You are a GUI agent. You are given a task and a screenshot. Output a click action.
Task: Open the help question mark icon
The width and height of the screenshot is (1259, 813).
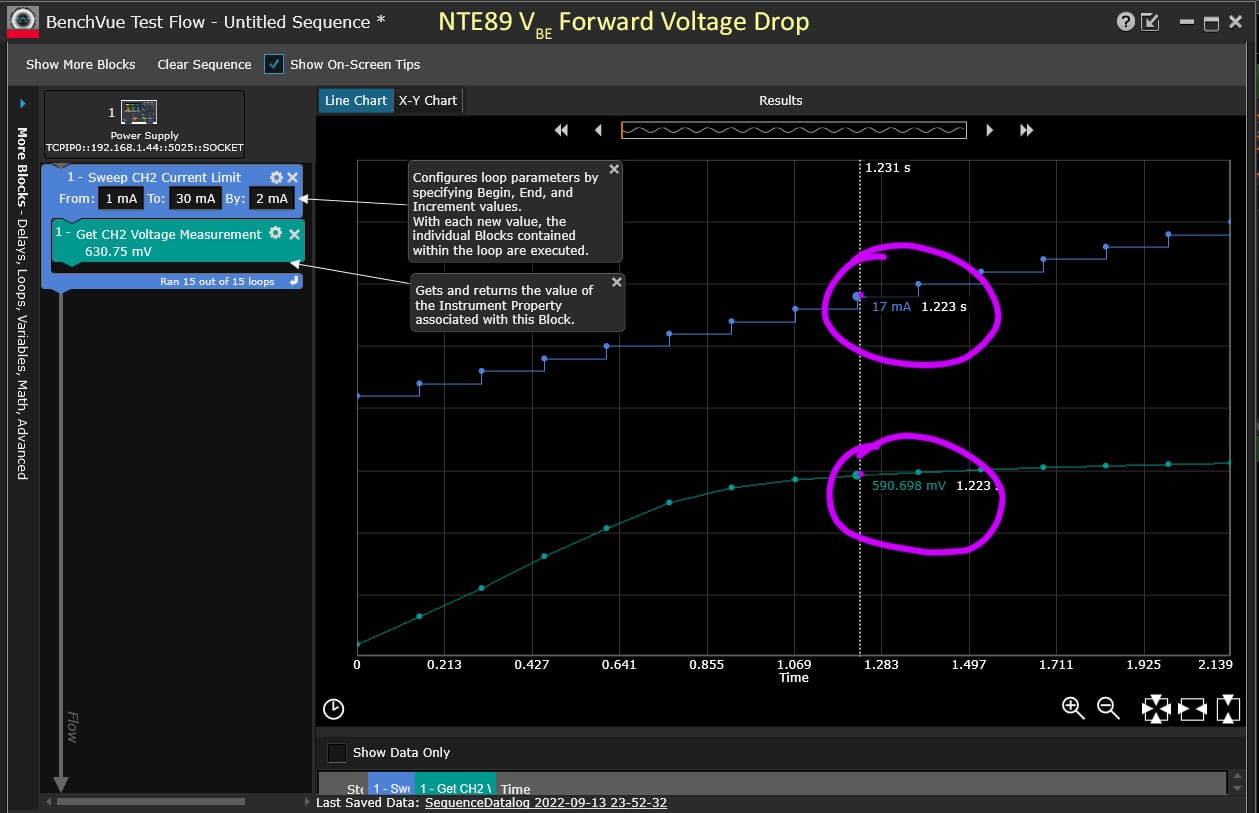[x=1126, y=22]
